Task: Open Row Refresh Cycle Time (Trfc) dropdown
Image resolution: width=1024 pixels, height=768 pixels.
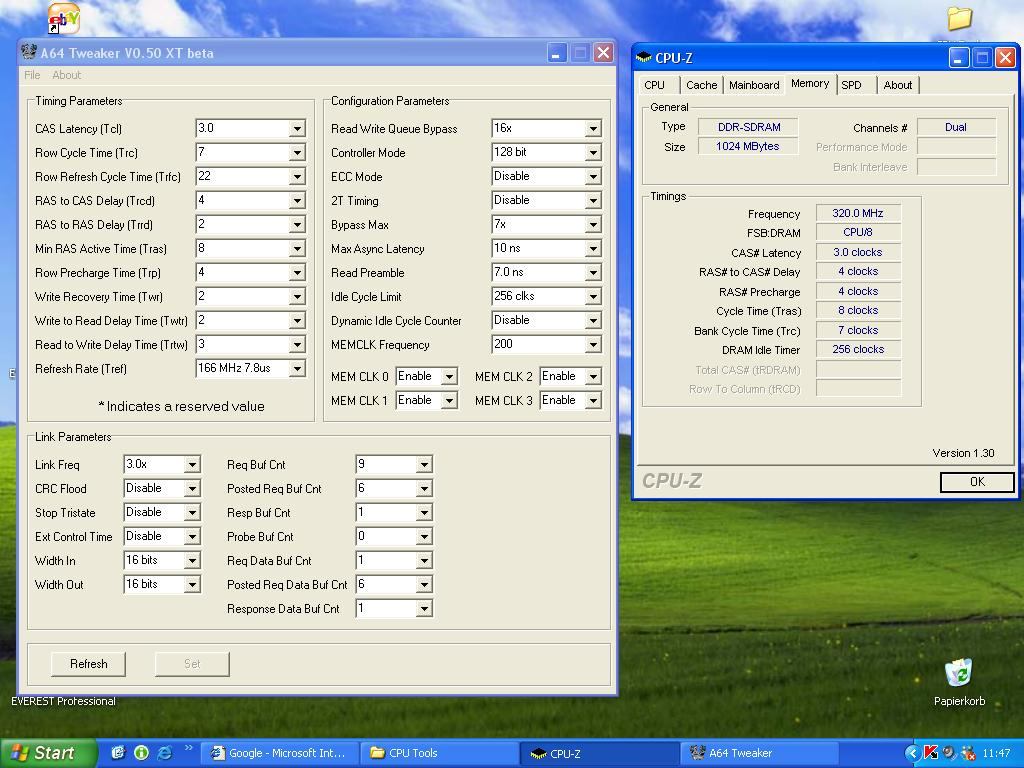Action: [x=297, y=176]
